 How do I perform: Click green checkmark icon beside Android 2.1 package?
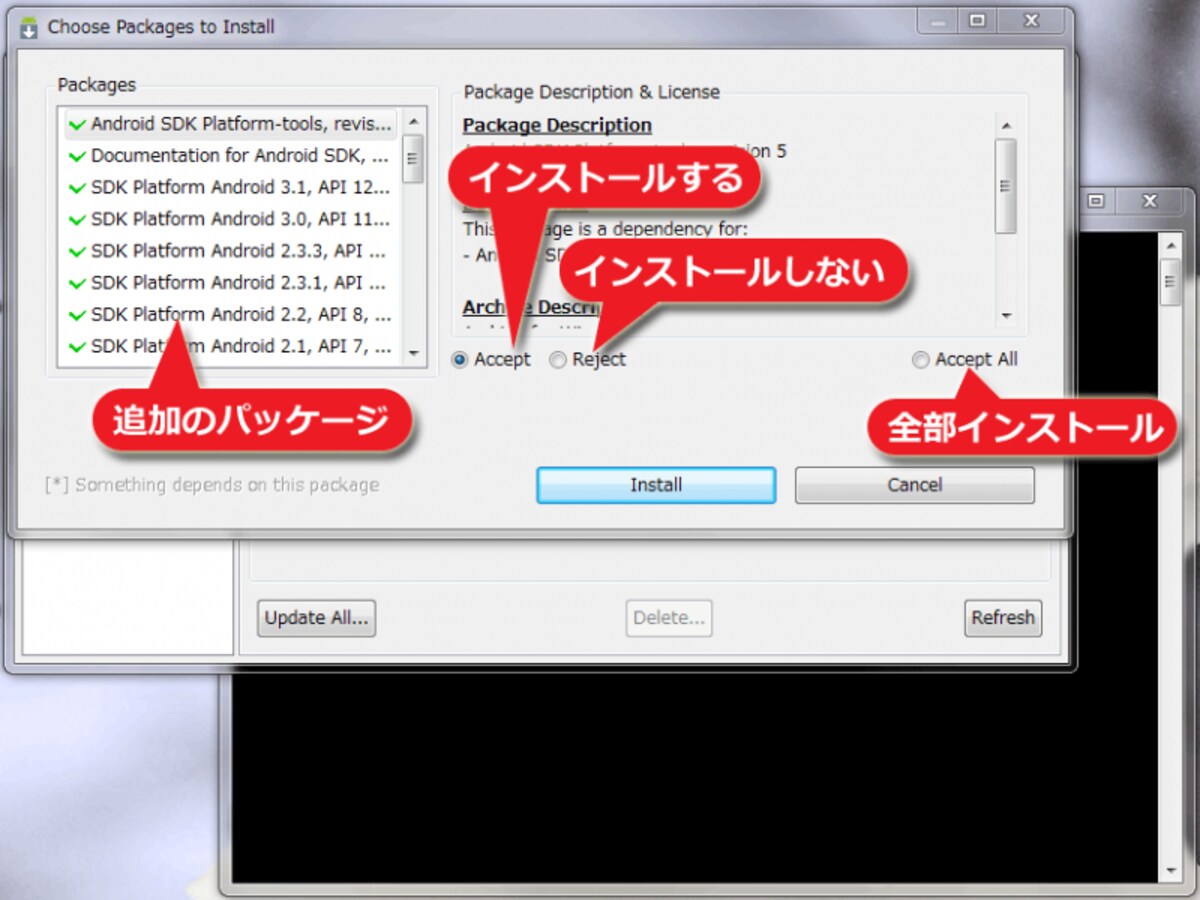(x=77, y=348)
